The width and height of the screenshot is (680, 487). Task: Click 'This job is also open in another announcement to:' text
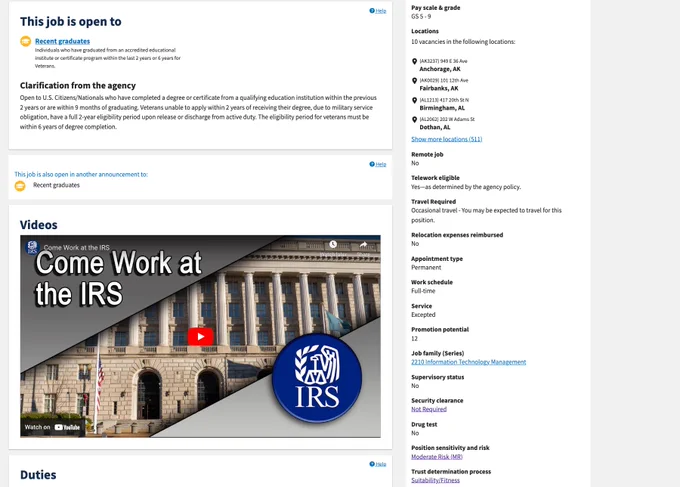[x=81, y=174]
